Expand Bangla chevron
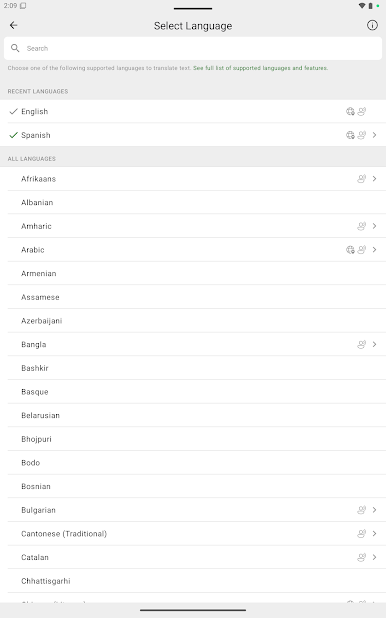The image size is (386, 618). (375, 344)
